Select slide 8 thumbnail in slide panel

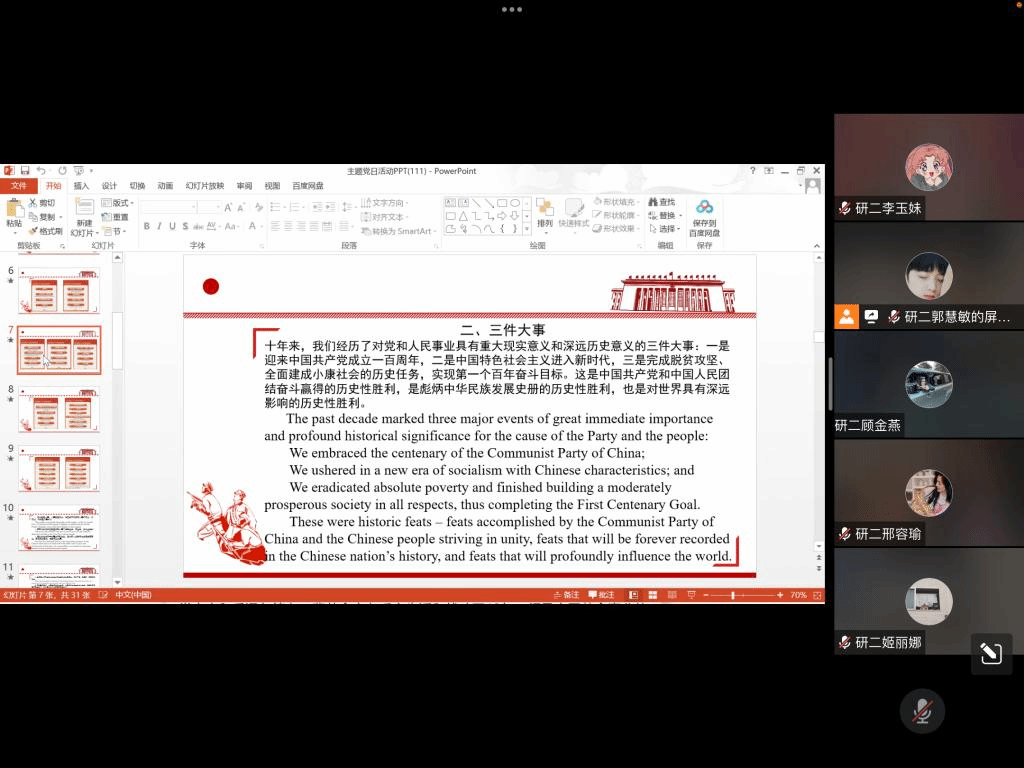(59, 410)
